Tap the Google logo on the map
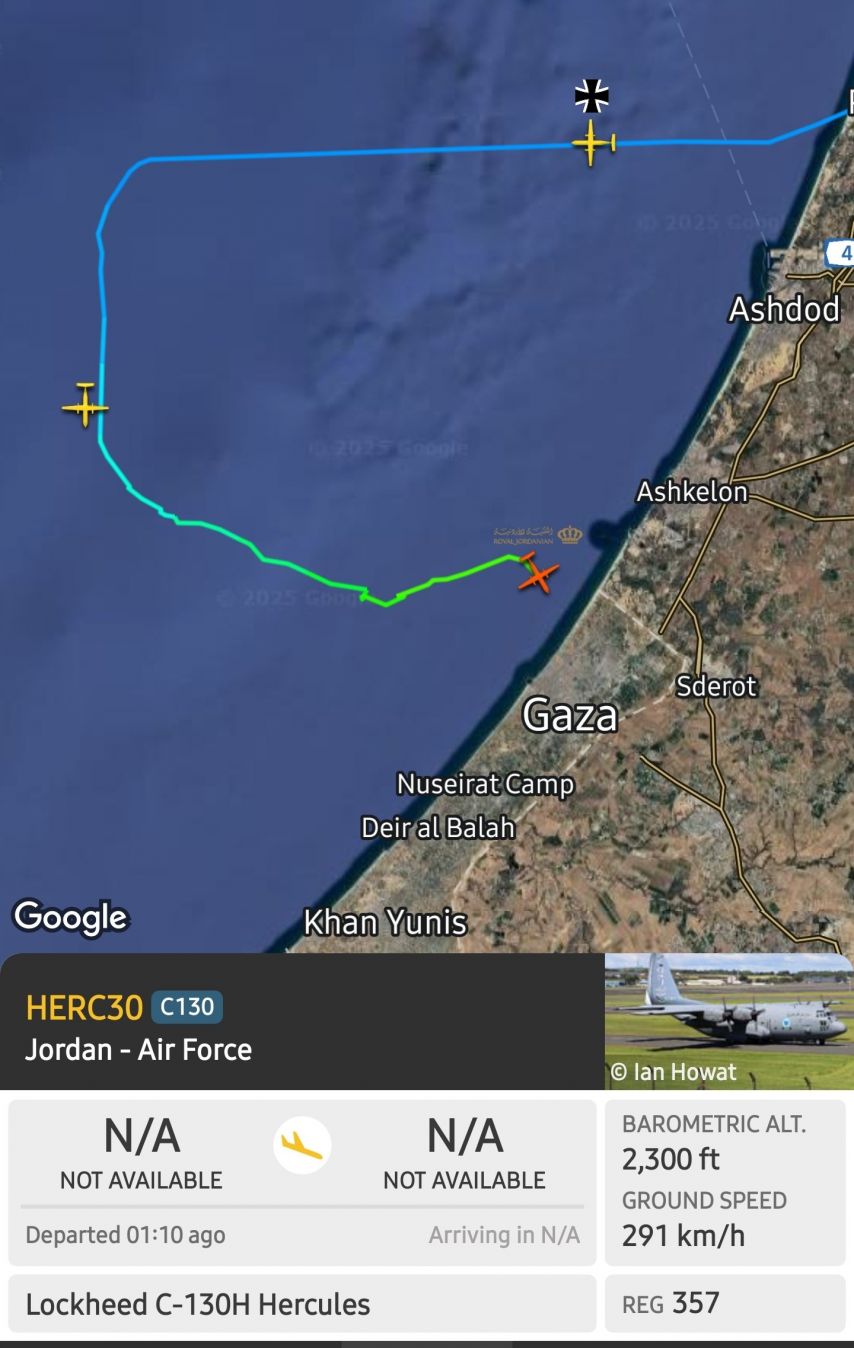 click(70, 917)
